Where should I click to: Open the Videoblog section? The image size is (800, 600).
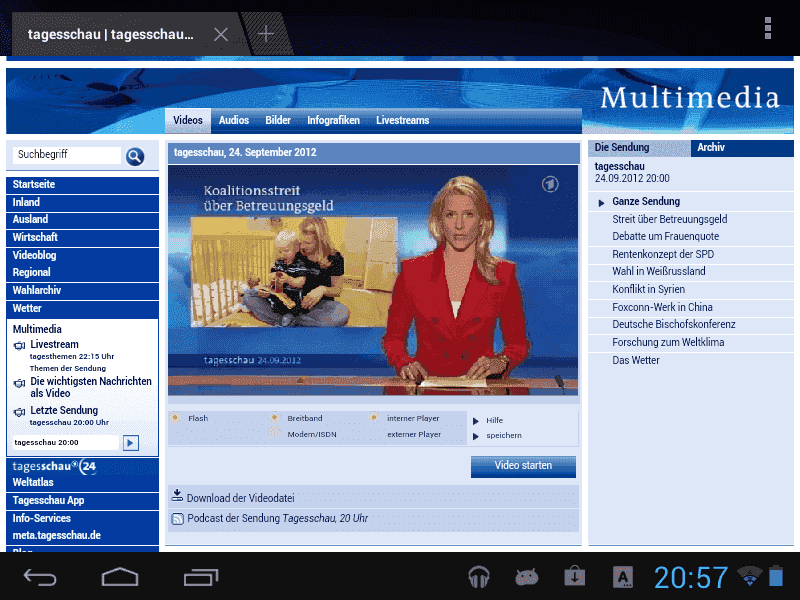click(x=82, y=256)
